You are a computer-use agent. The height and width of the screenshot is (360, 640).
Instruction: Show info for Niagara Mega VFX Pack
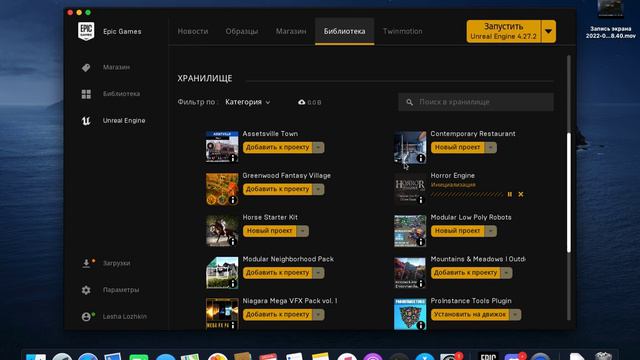[233, 325]
